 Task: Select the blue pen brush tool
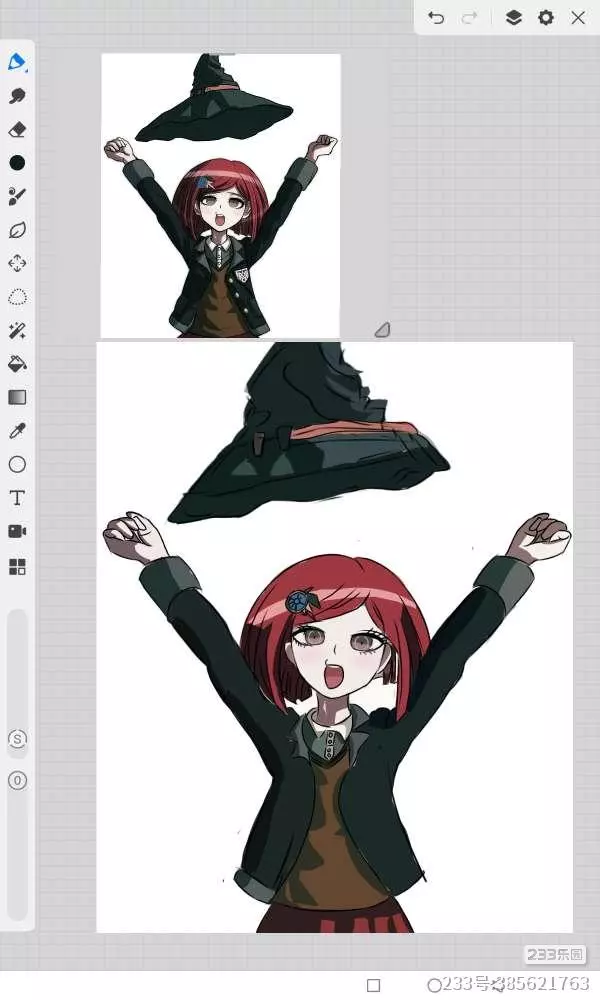(17, 62)
